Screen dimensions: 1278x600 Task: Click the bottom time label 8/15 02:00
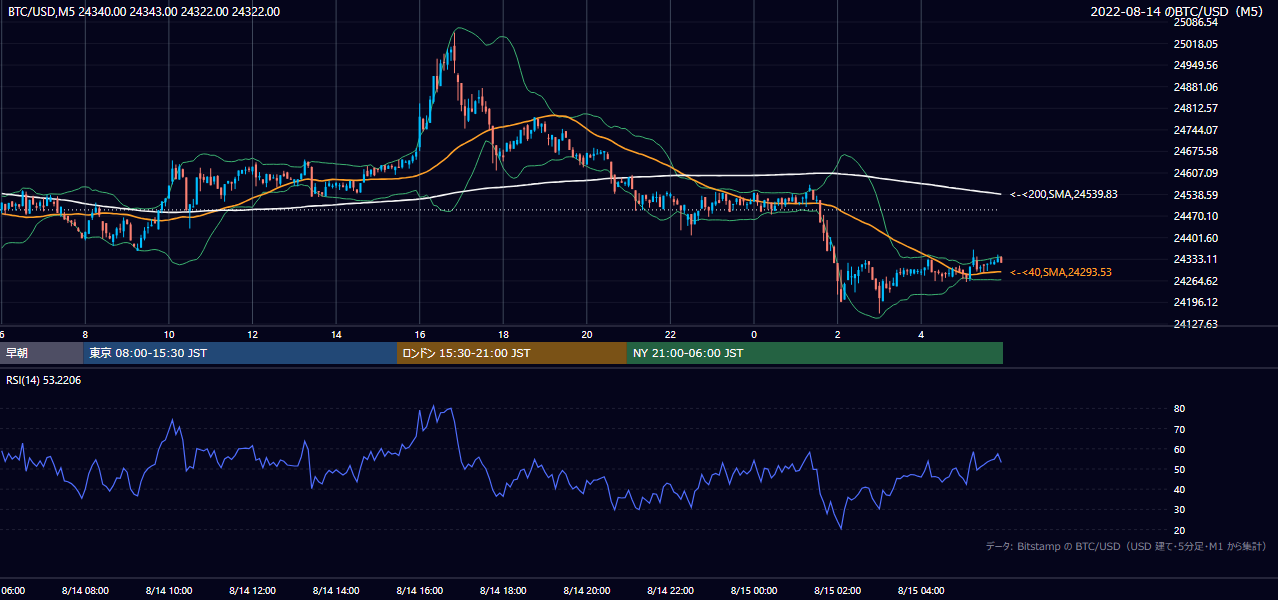pos(838,591)
